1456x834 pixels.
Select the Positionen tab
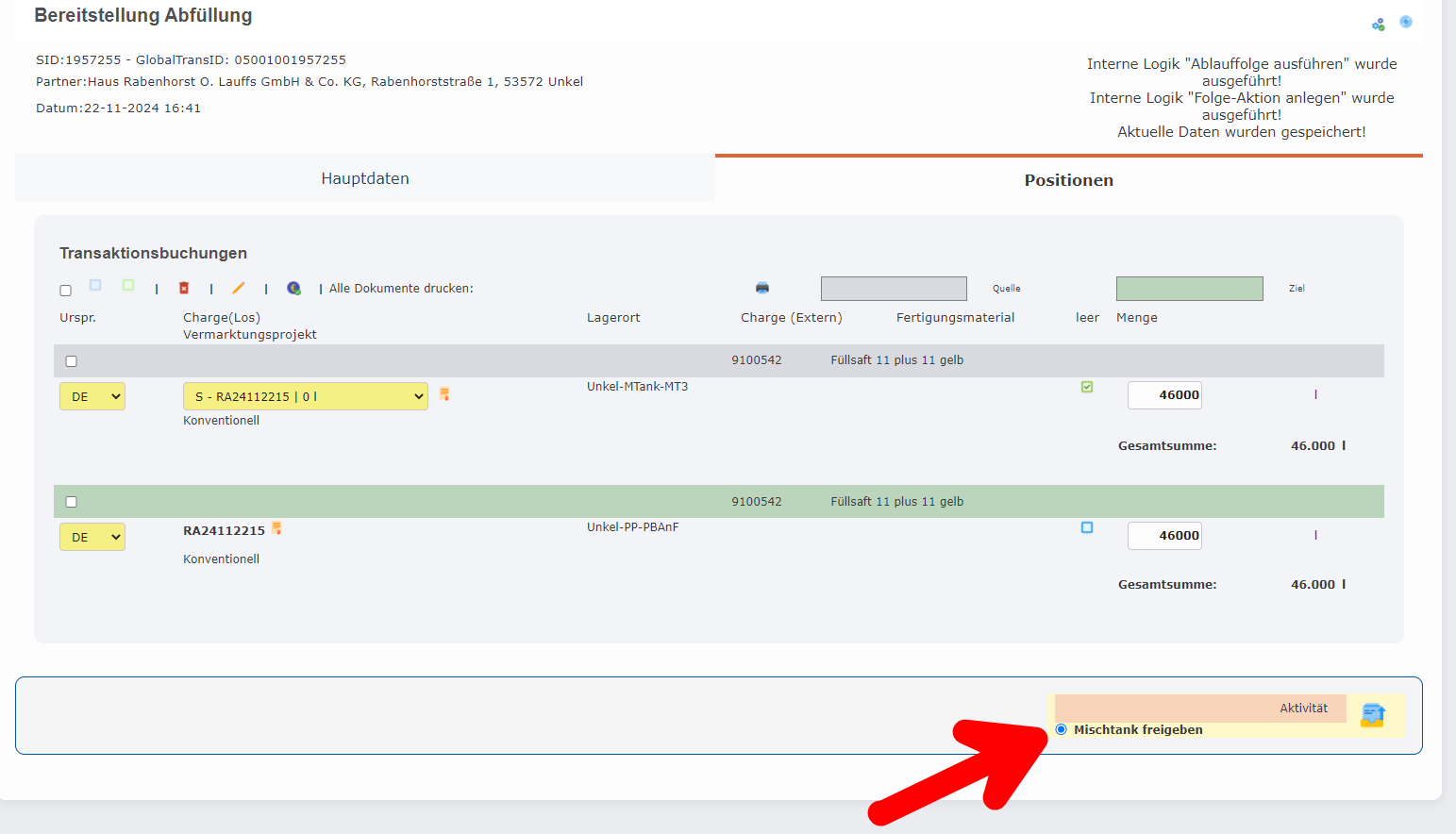tap(1068, 180)
